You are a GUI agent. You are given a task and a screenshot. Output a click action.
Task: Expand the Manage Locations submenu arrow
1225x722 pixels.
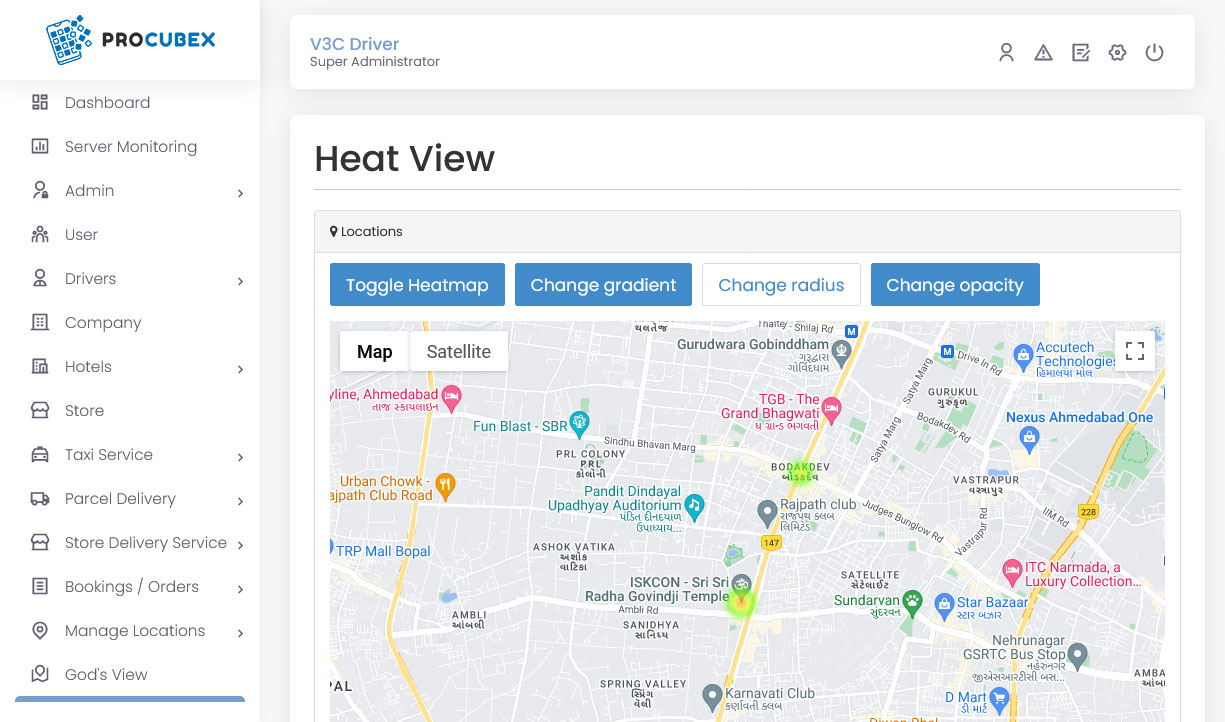click(x=240, y=633)
